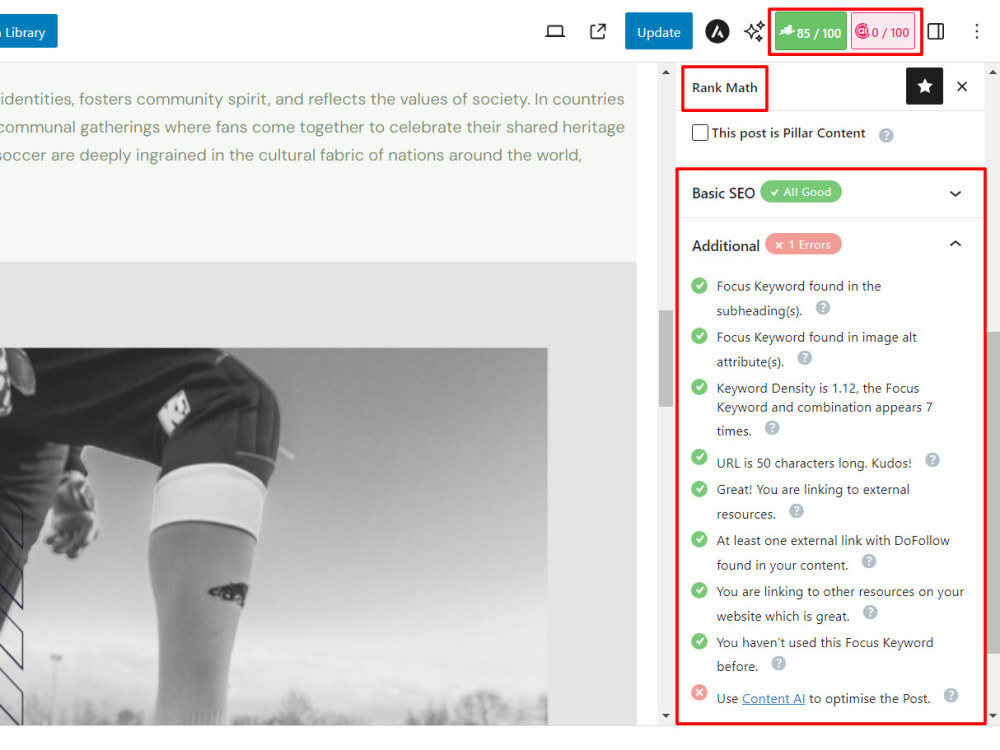Screen dimensions: 1000x750
Task: Open the three-dot options menu
Action: (x=976, y=31)
